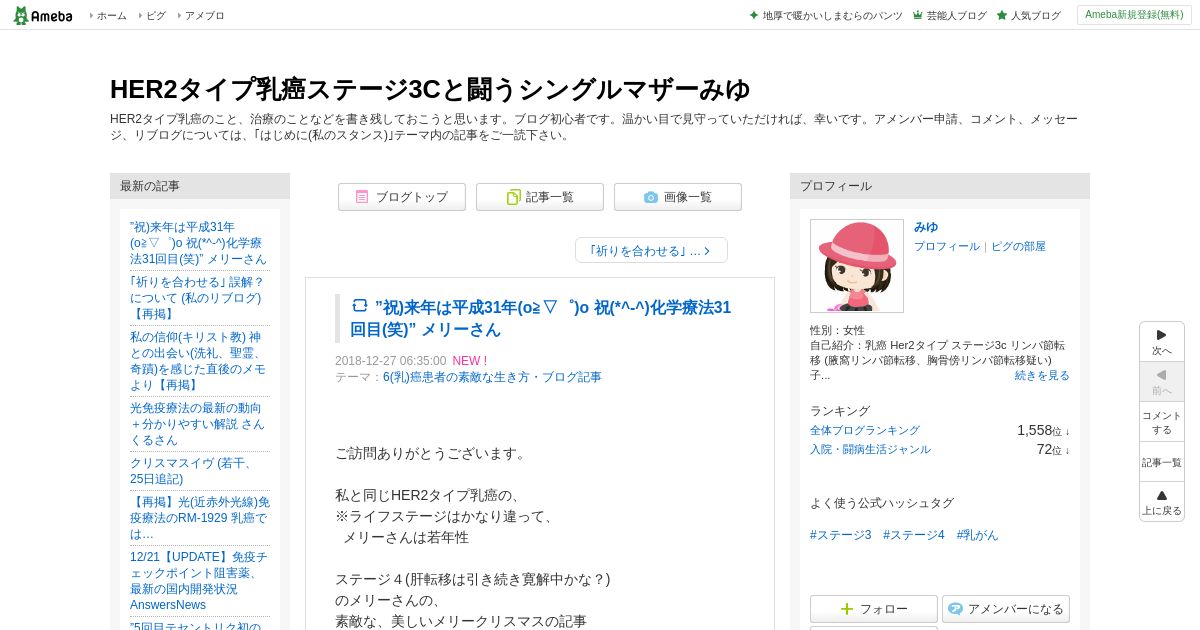Click reblog icon before article title
The image size is (1200, 630).
(359, 306)
